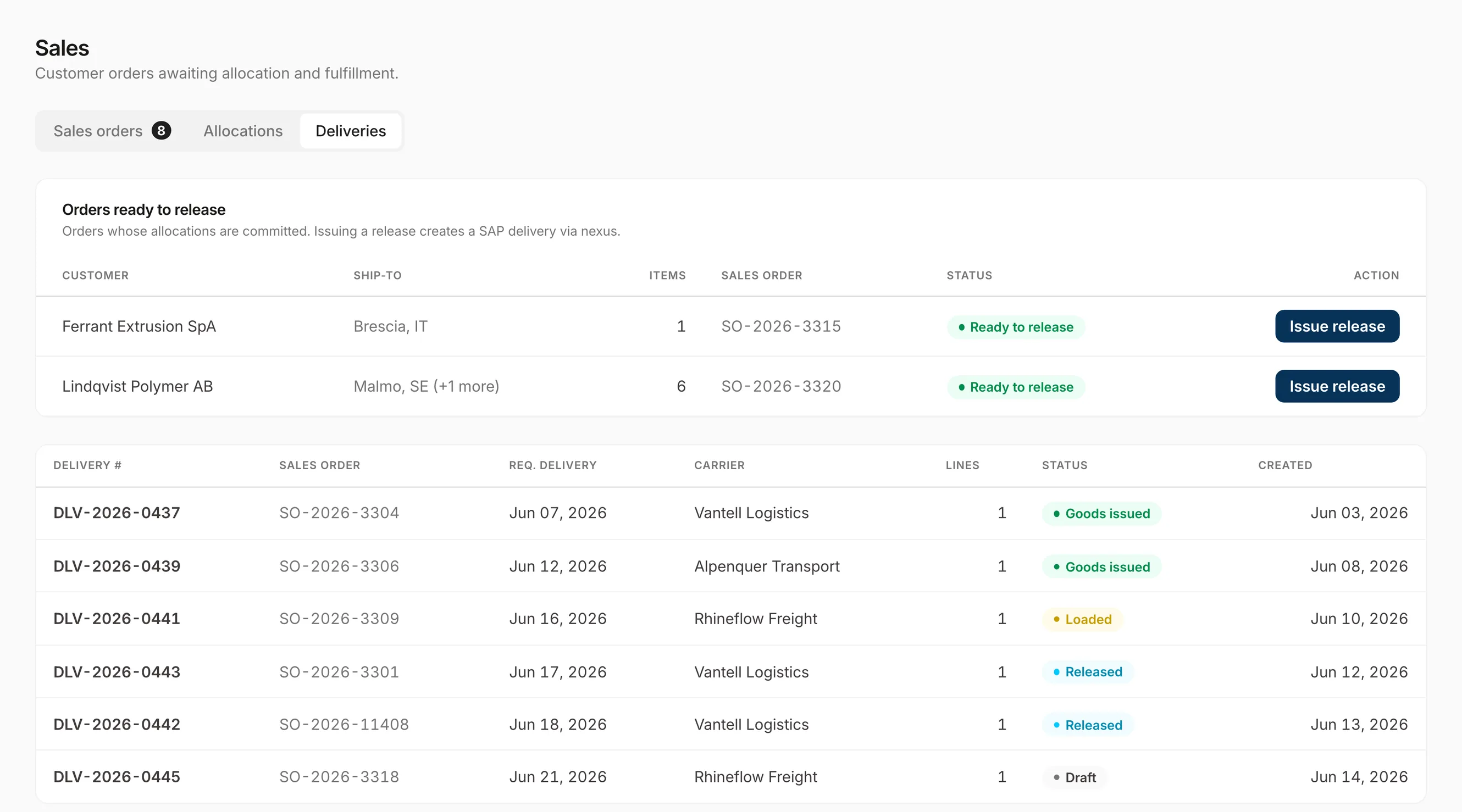
Task: Click sales order SO-2026-3304
Action: 339,513
